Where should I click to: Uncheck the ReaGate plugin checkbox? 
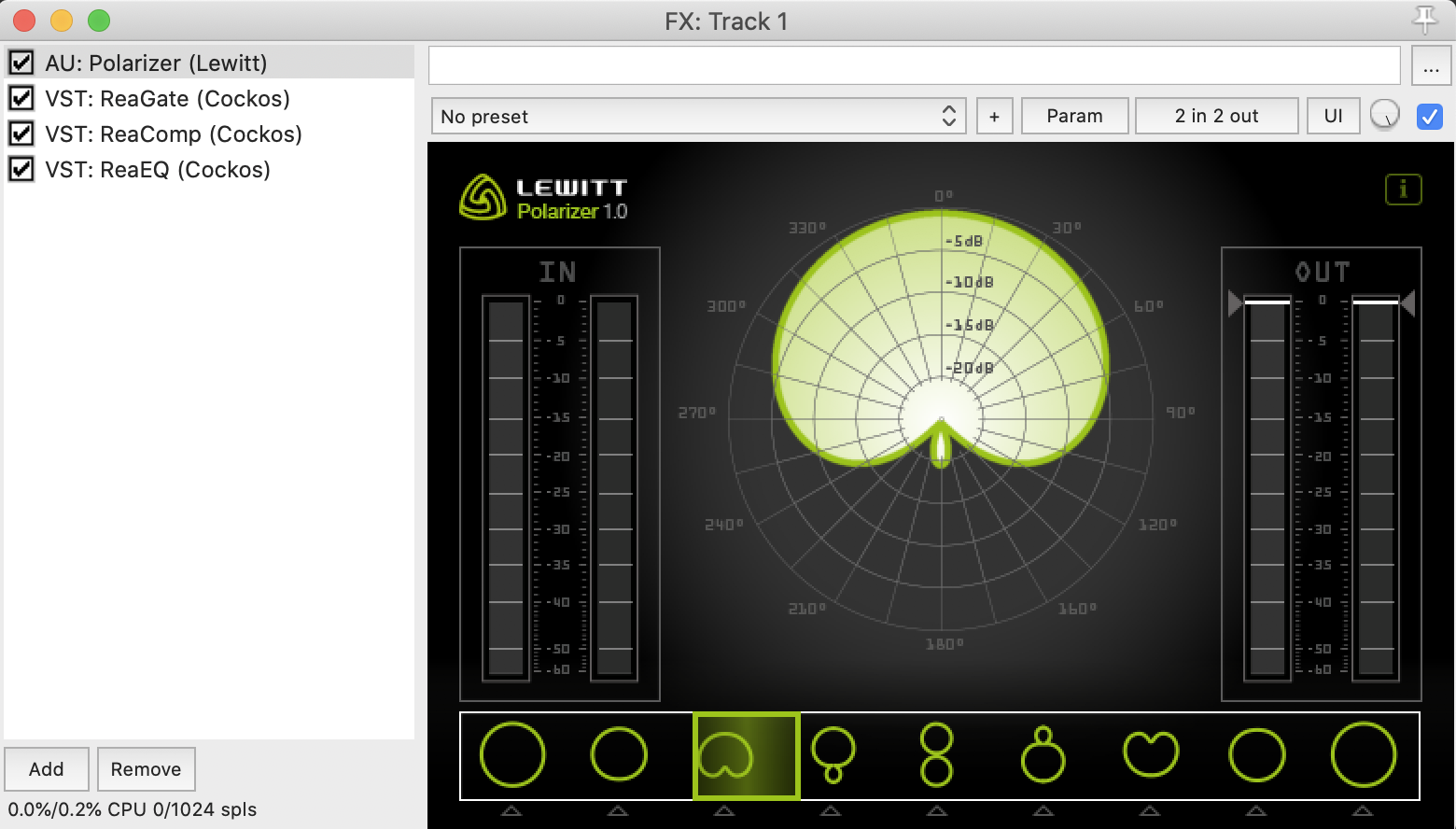(21, 98)
